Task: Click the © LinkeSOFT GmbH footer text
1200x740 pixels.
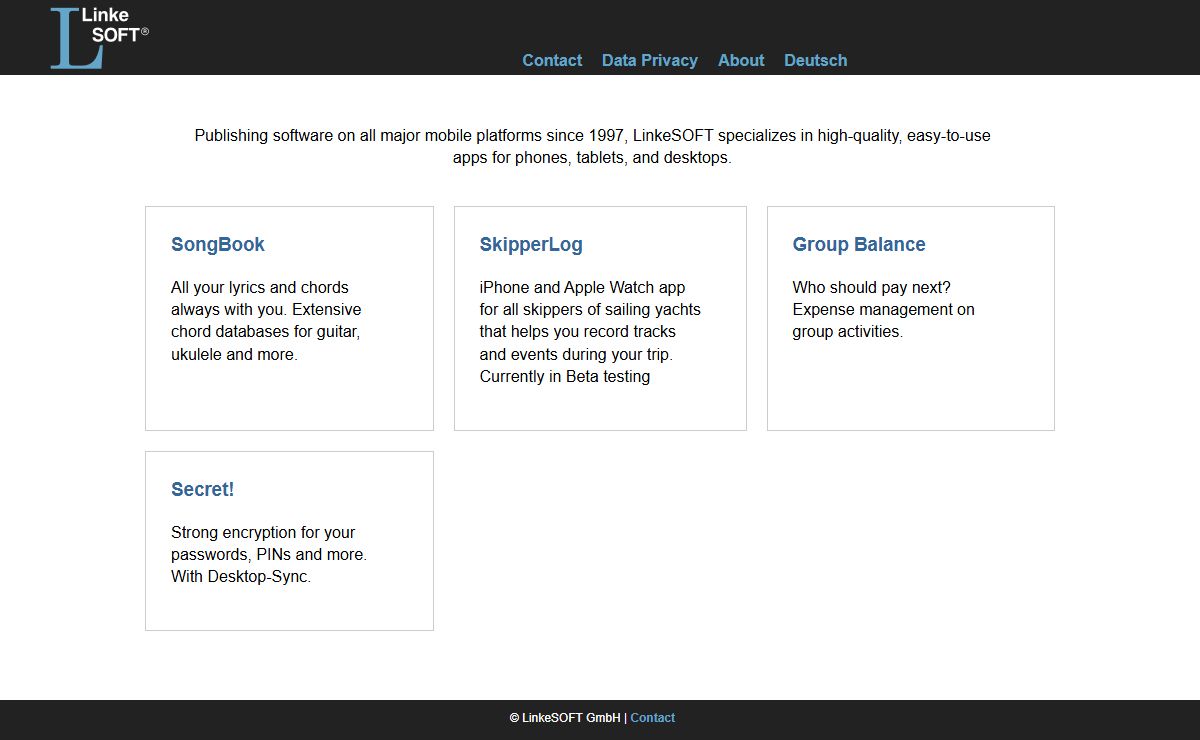Action: [x=565, y=718]
